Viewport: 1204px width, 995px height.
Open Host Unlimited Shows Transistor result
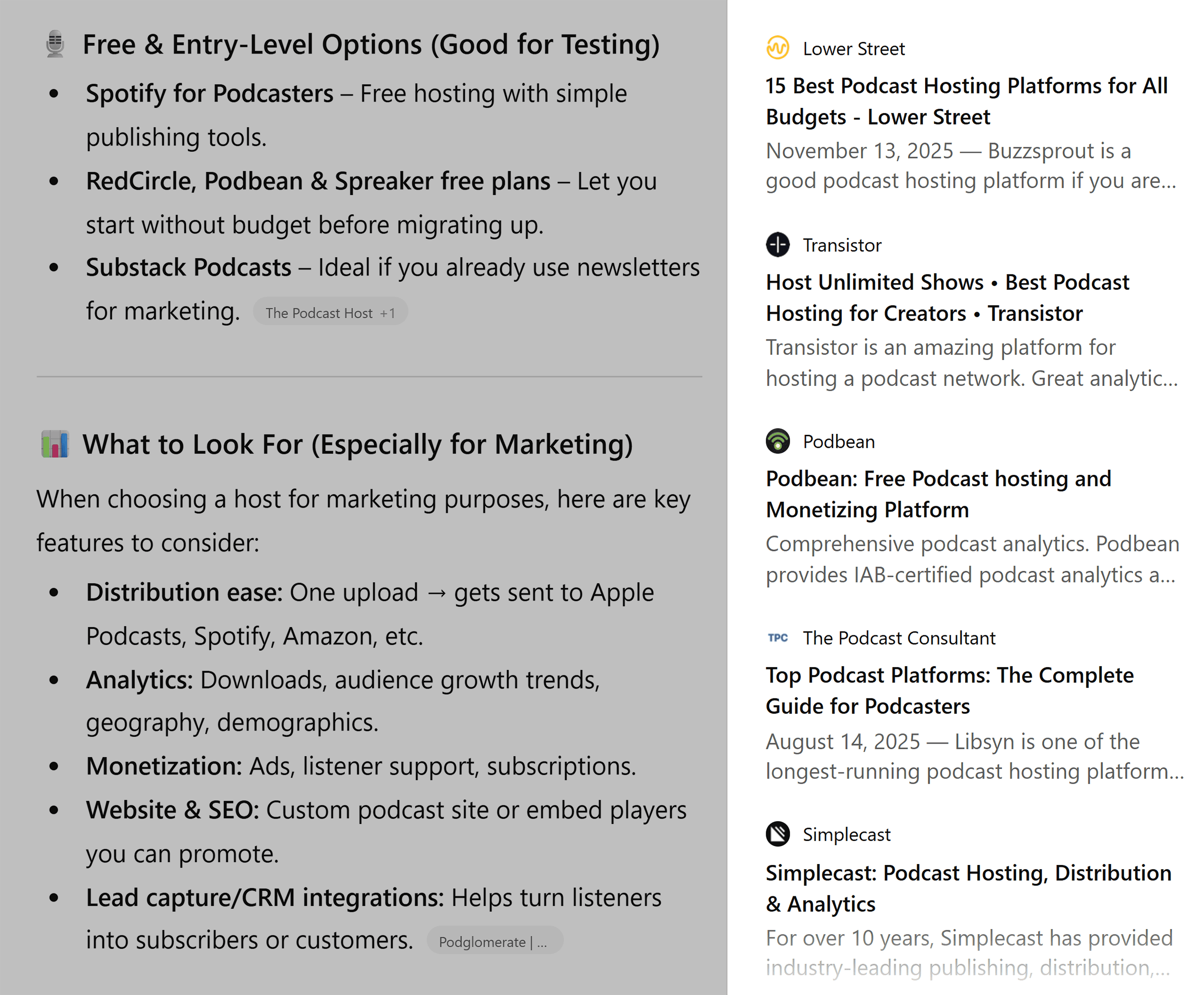(947, 298)
